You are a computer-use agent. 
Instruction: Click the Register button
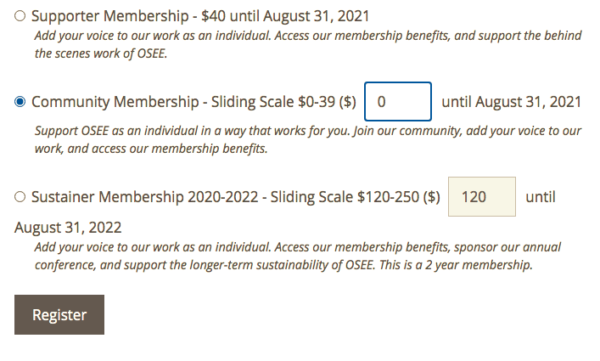(x=59, y=315)
